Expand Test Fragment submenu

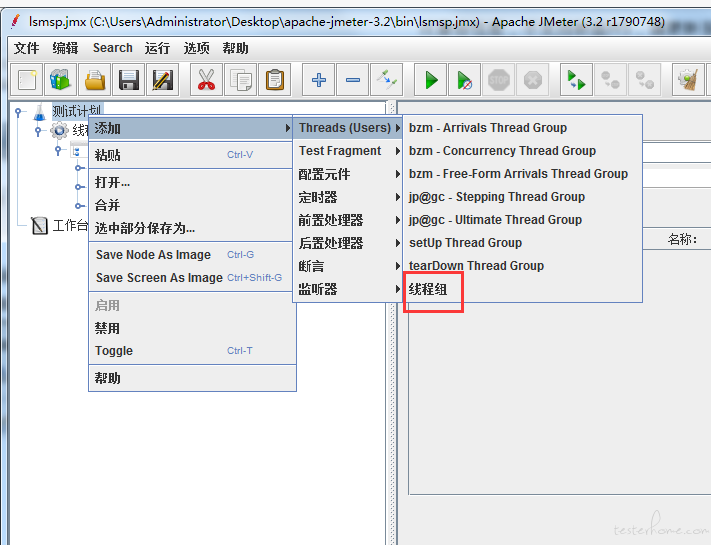point(348,151)
